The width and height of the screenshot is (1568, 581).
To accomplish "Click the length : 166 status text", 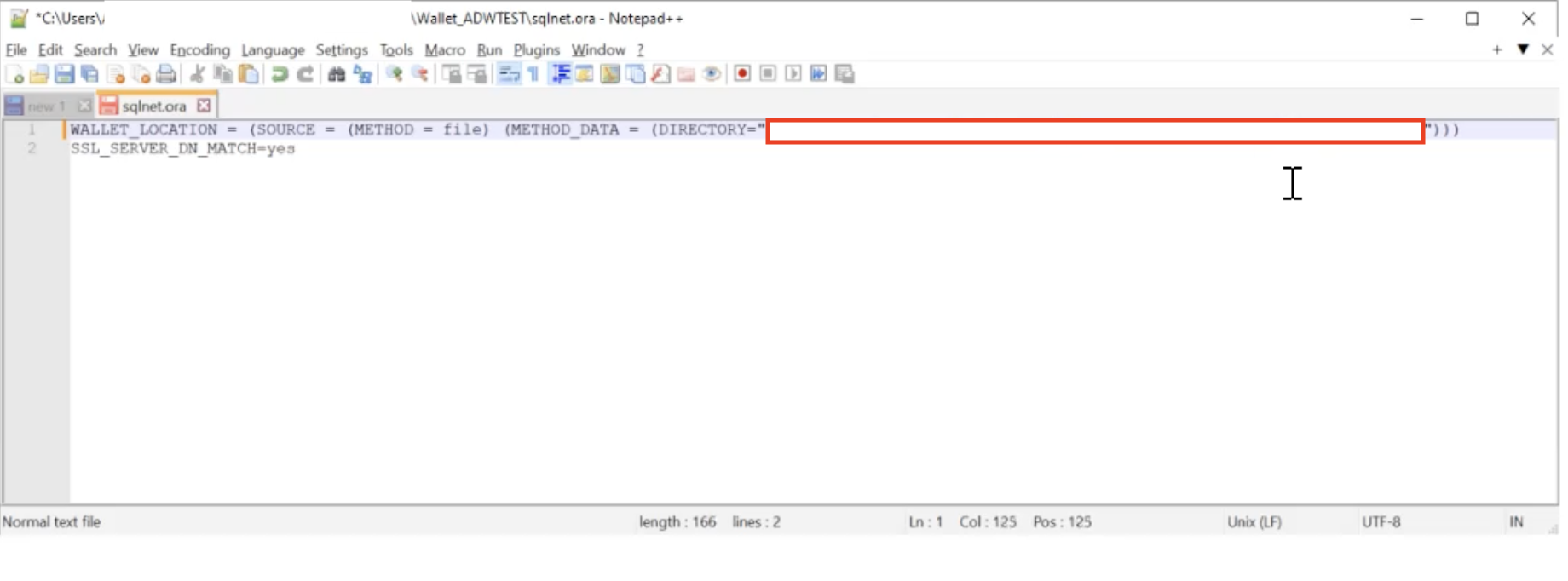I will 677,521.
